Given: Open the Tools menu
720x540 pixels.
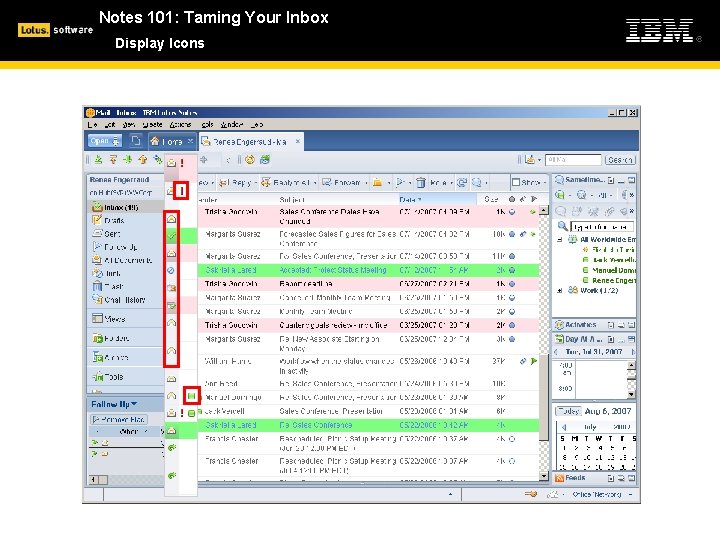Looking at the screenshot, I should click(x=207, y=124).
